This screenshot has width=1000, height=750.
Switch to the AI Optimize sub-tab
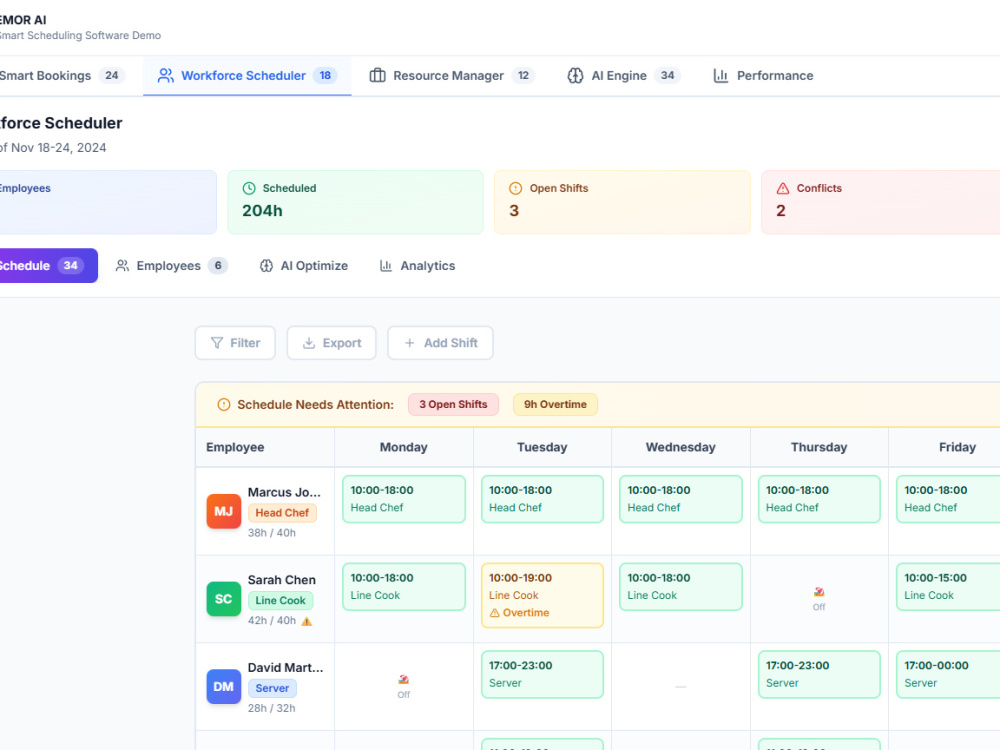click(304, 266)
